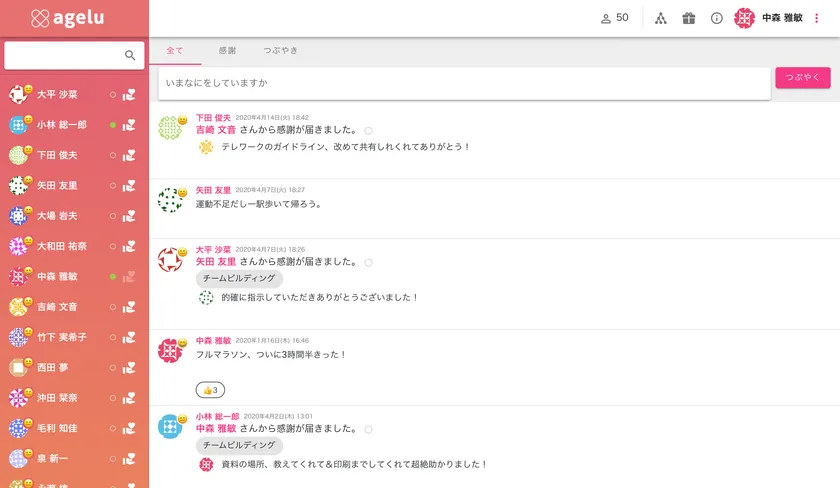Click the thumbs-up reaction showing 3
Screen dimensions: 840x488
tap(210, 390)
